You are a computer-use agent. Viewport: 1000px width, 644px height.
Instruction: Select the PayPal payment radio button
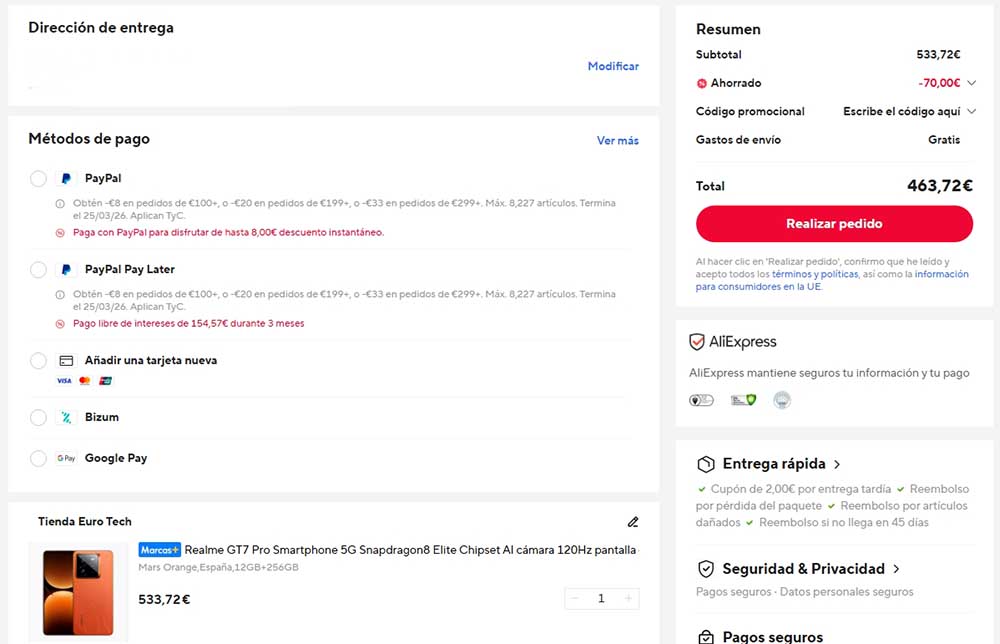(x=38, y=178)
